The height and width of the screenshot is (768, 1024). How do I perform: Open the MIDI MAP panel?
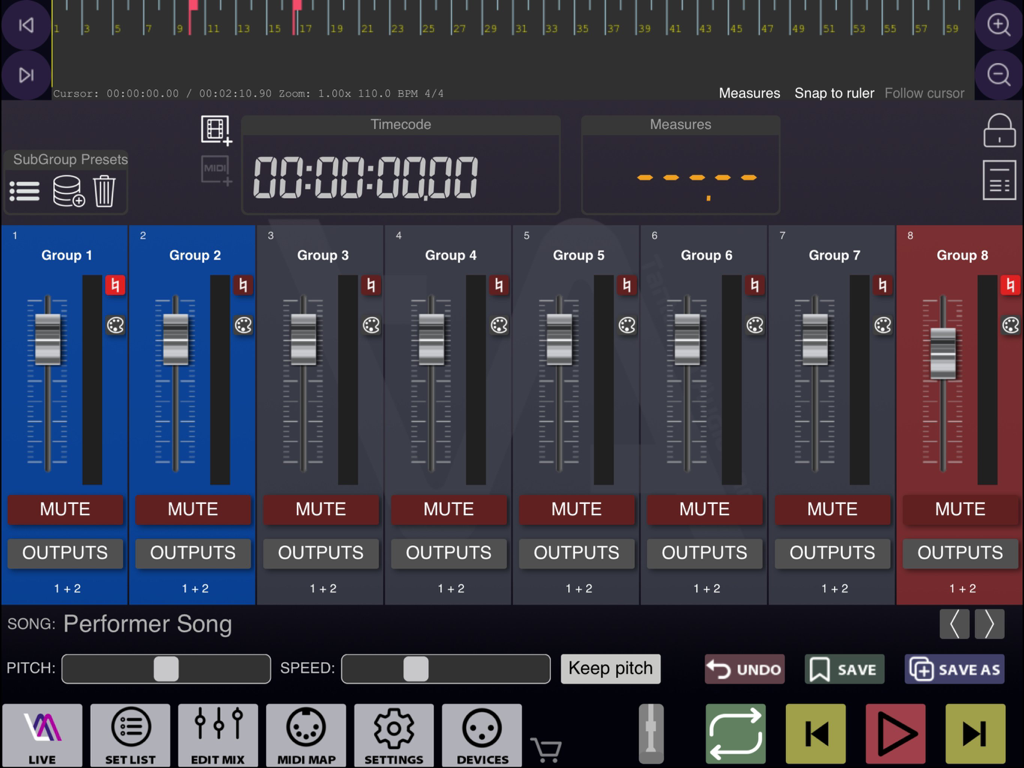tap(306, 735)
